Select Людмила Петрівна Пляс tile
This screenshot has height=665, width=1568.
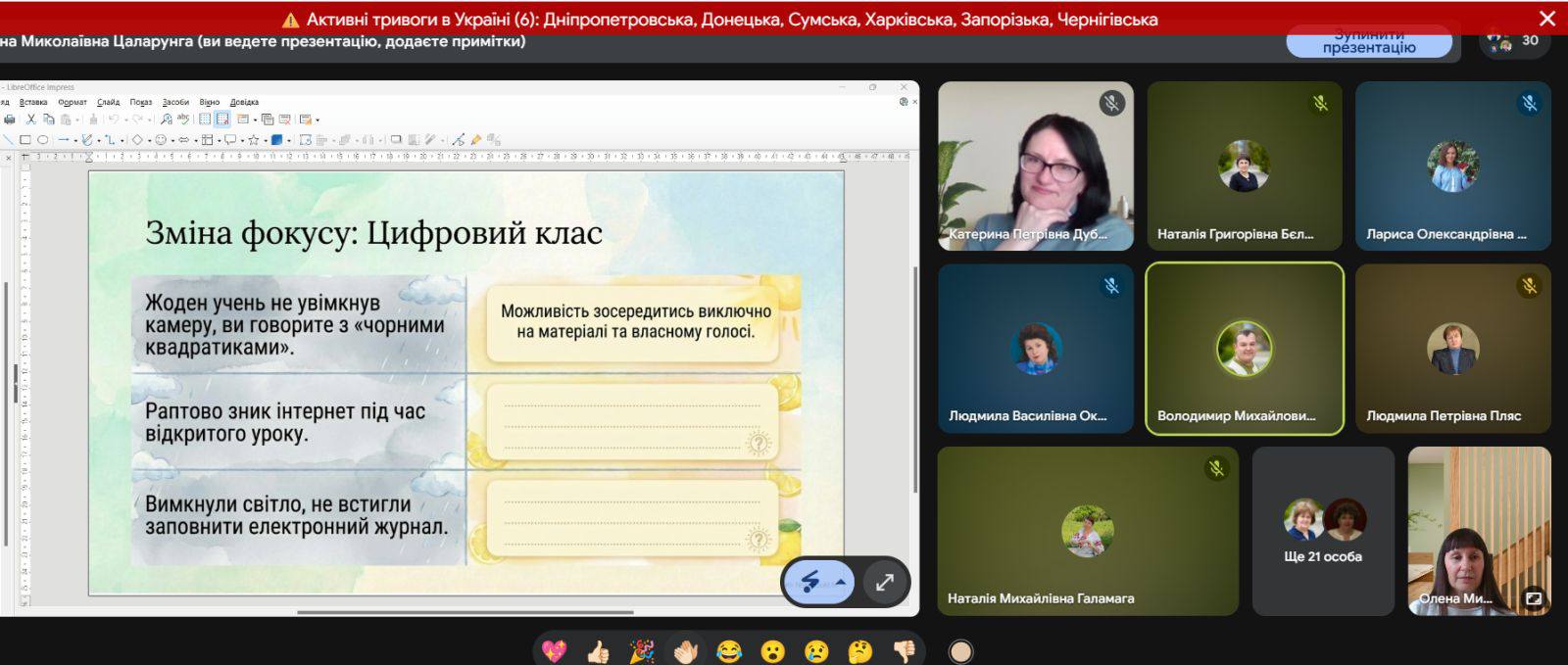(1452, 348)
